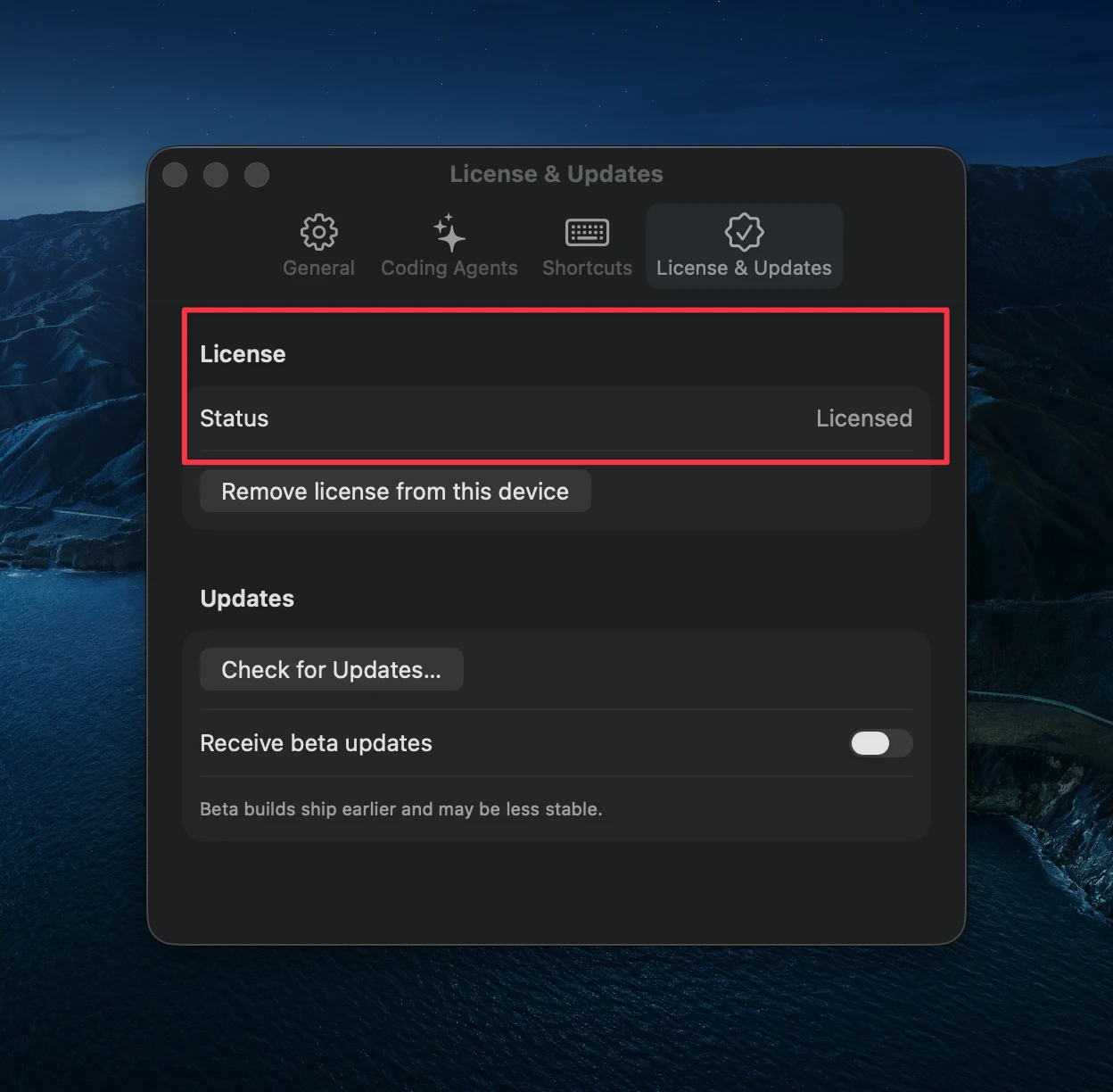Click Remove license from this device
Screen dimensions: 1113x1092
pyautogui.click(x=395, y=492)
